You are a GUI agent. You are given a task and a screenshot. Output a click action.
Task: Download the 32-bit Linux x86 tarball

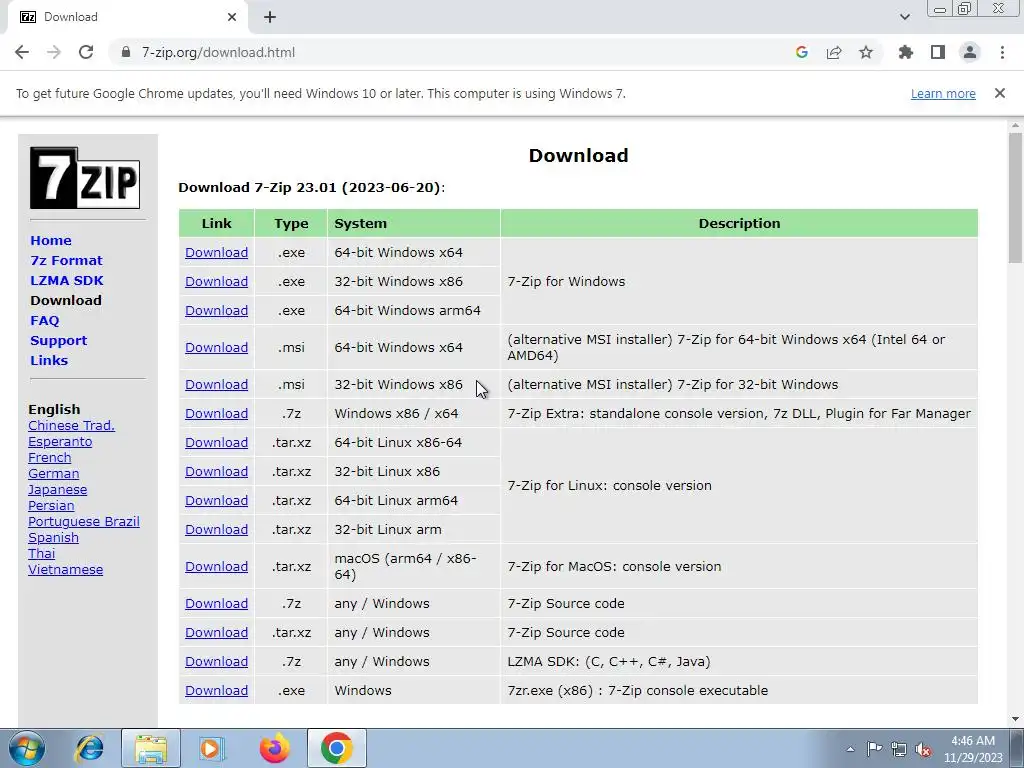click(x=216, y=472)
